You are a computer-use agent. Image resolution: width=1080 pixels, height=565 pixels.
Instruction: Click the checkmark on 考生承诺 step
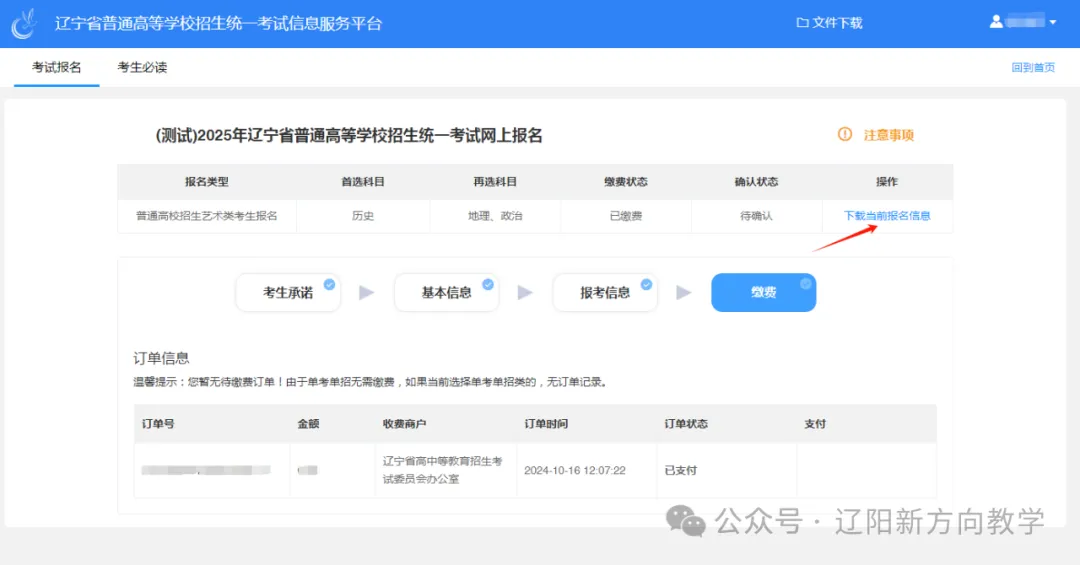click(x=329, y=284)
